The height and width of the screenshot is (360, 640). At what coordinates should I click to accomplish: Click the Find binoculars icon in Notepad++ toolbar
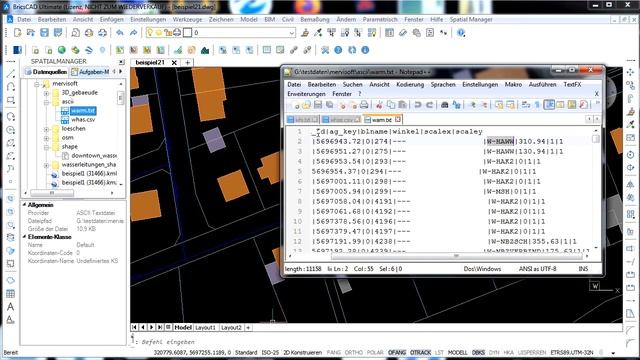click(x=444, y=105)
